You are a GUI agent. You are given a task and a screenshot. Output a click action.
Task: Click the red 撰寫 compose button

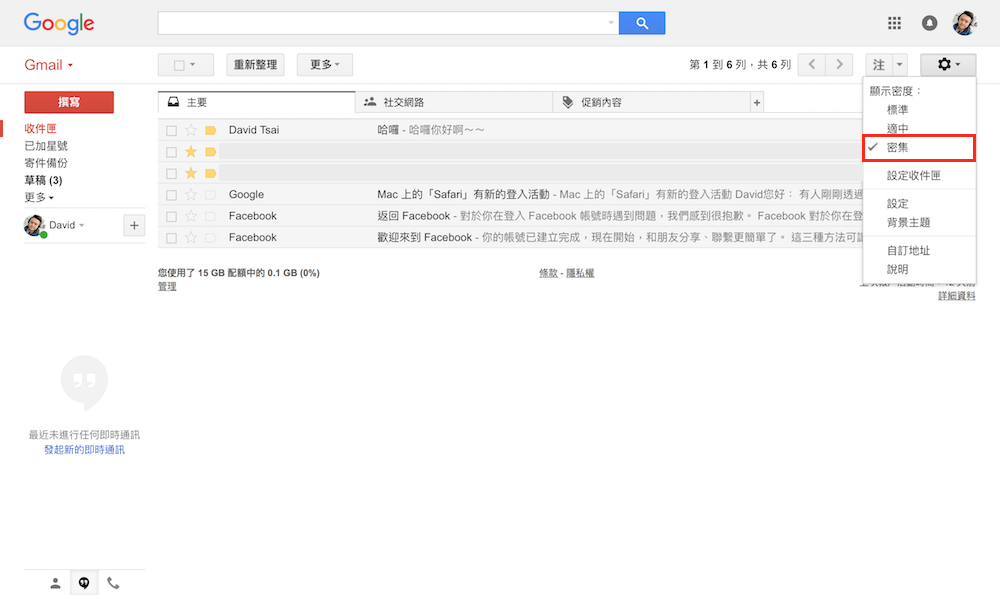(69, 102)
